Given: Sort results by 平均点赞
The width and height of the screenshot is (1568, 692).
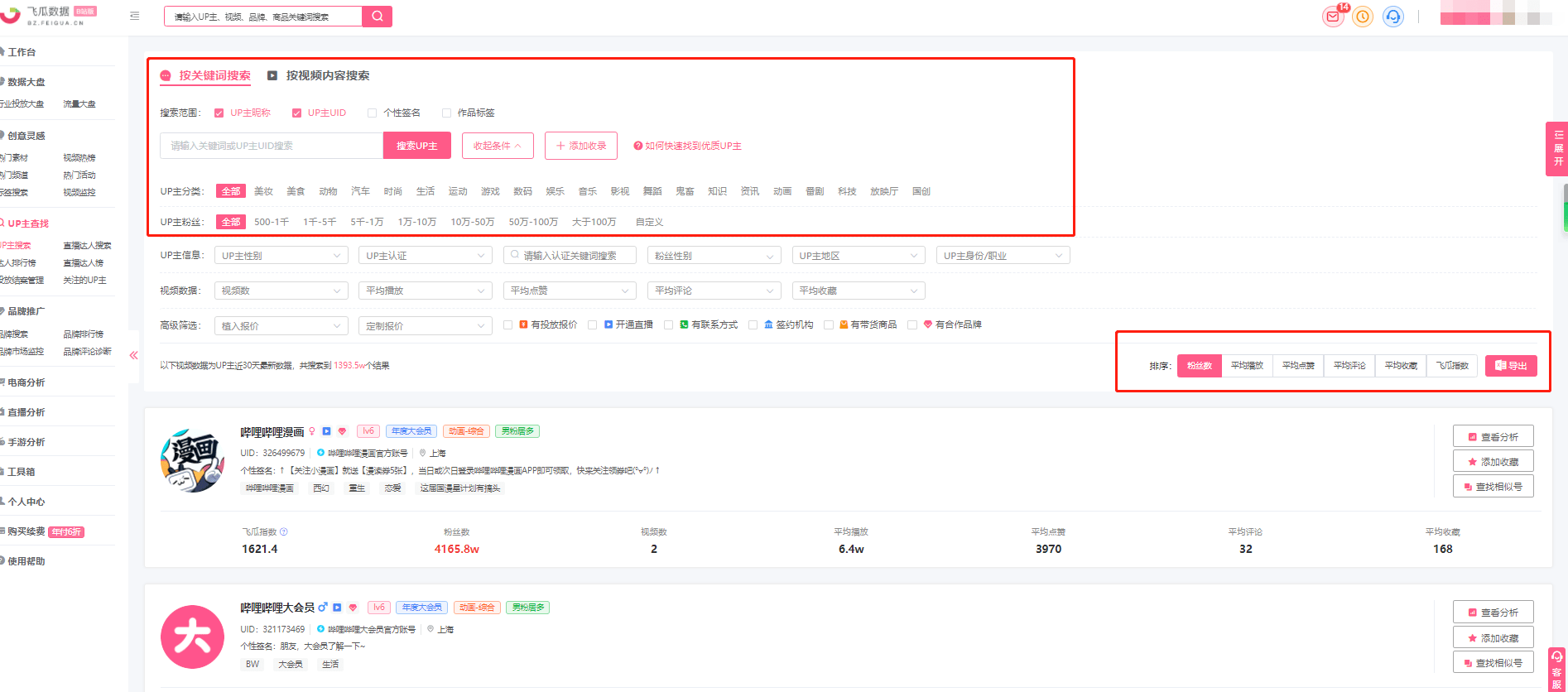Looking at the screenshot, I should 1297,366.
